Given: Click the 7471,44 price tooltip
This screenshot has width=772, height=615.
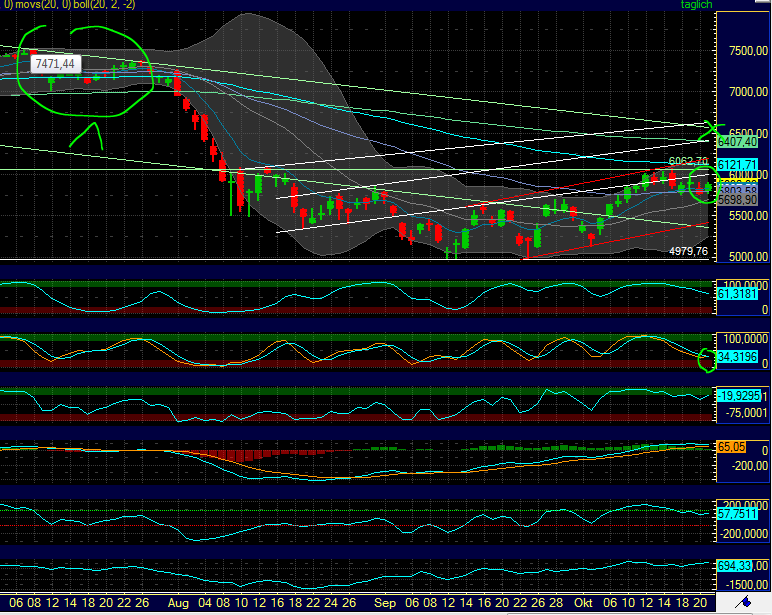Looking at the screenshot, I should [x=57, y=63].
